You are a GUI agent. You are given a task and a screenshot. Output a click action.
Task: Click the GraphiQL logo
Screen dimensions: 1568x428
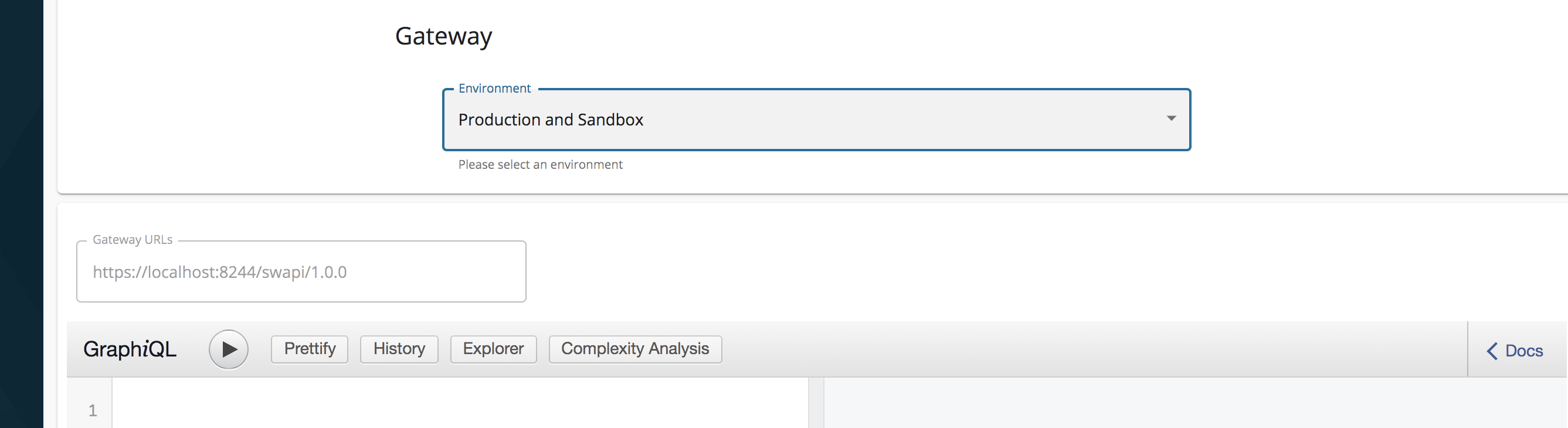[130, 349]
